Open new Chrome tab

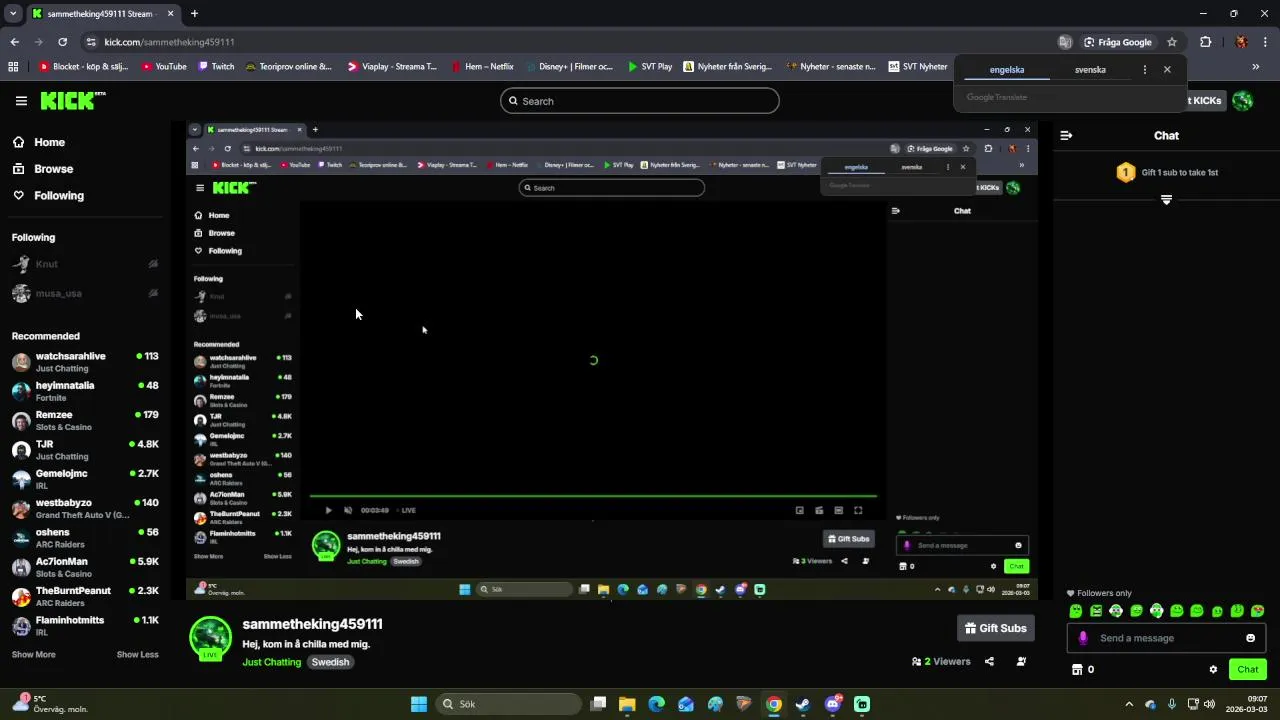[194, 13]
